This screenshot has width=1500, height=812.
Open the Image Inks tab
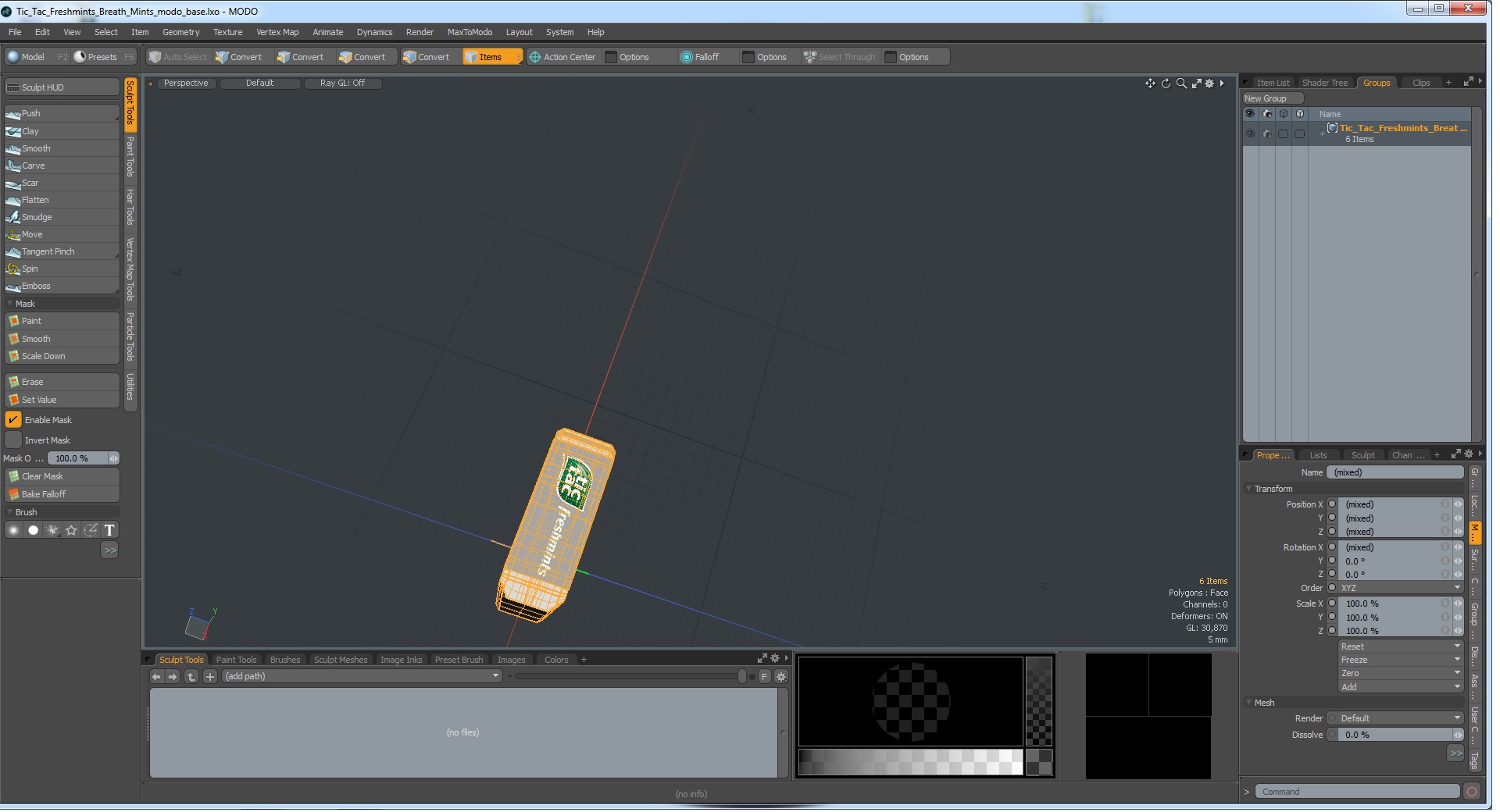401,661
